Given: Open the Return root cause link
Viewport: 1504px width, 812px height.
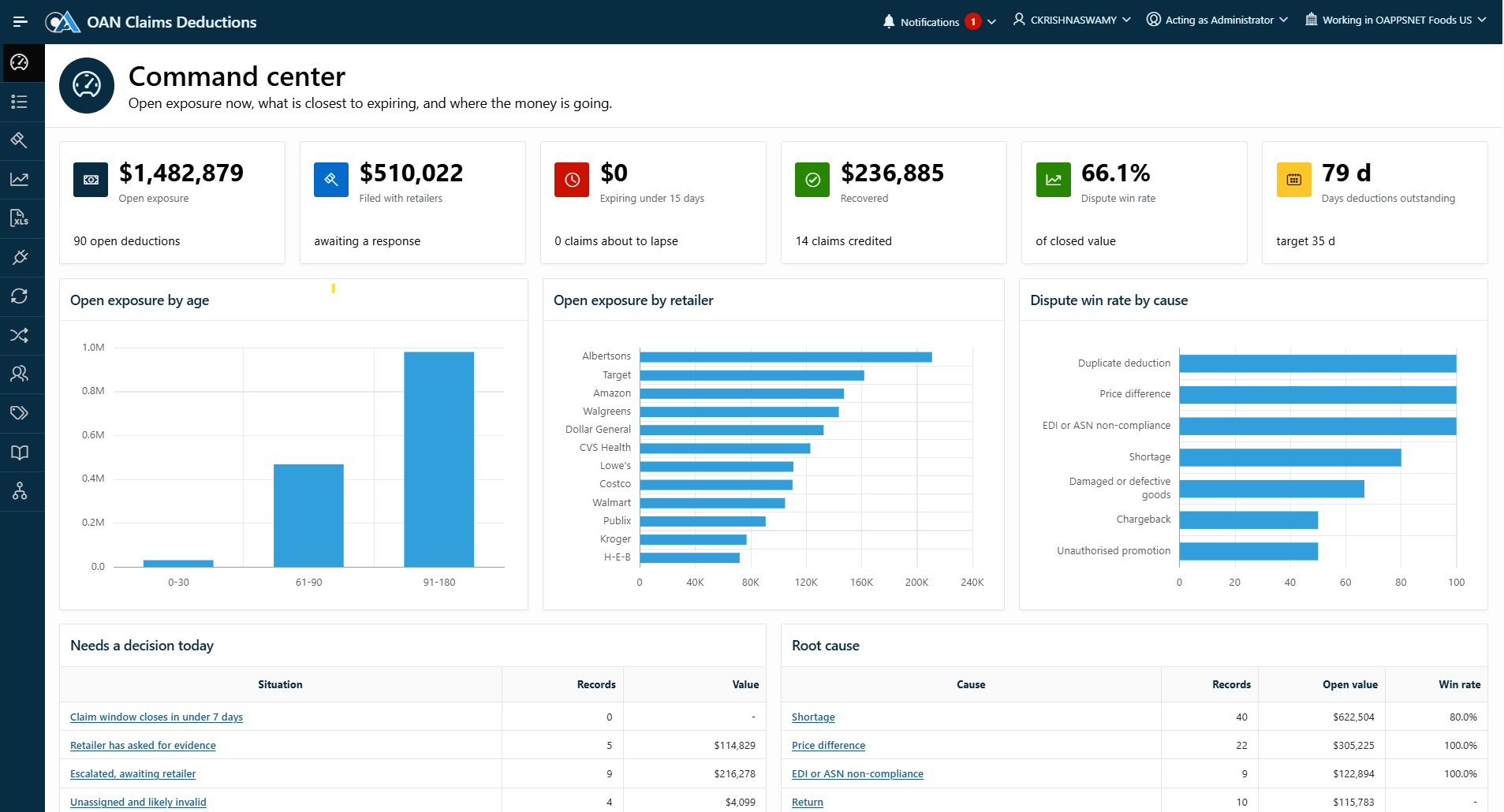Looking at the screenshot, I should tap(807, 802).
